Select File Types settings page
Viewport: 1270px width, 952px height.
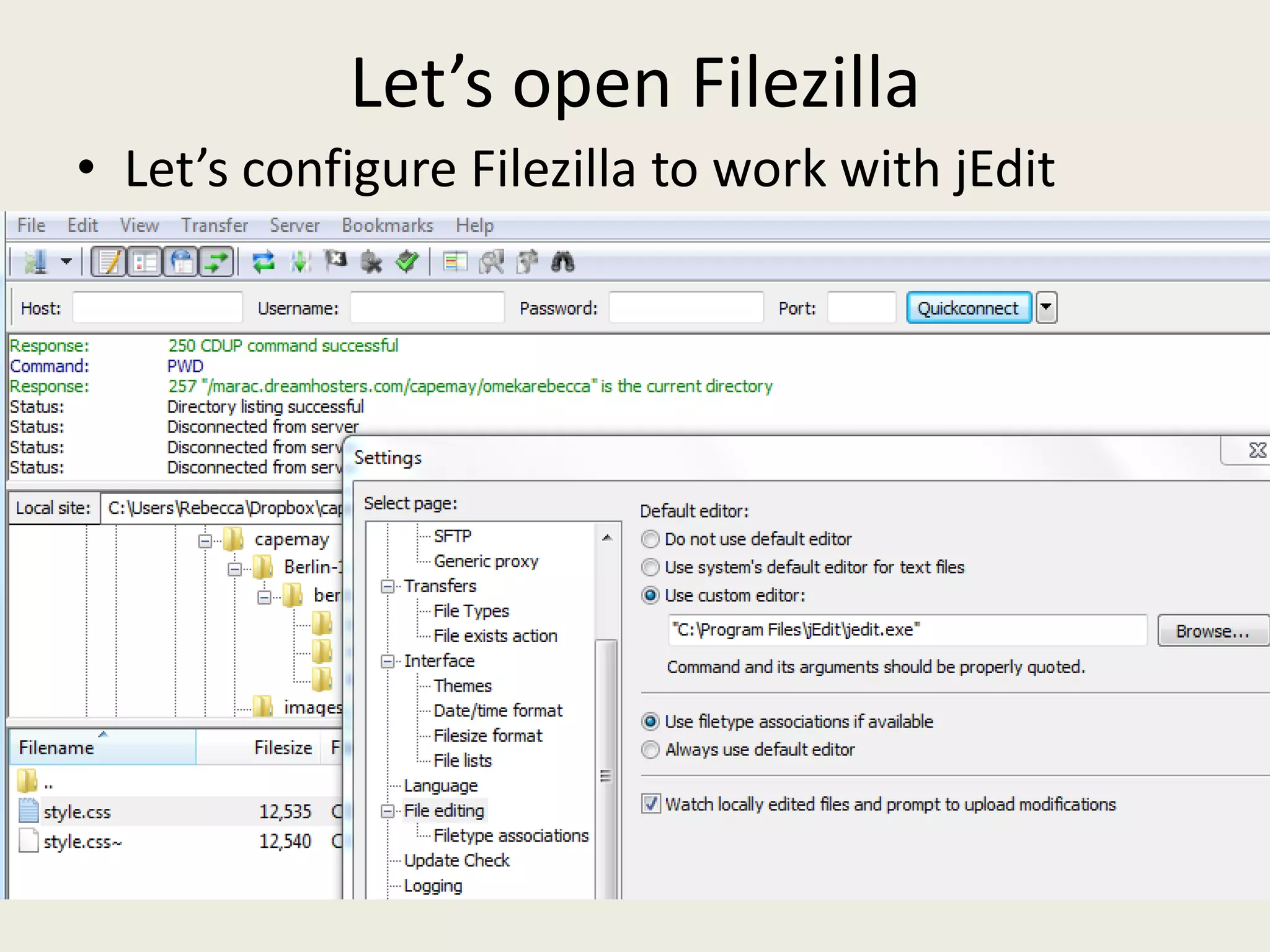tap(471, 611)
